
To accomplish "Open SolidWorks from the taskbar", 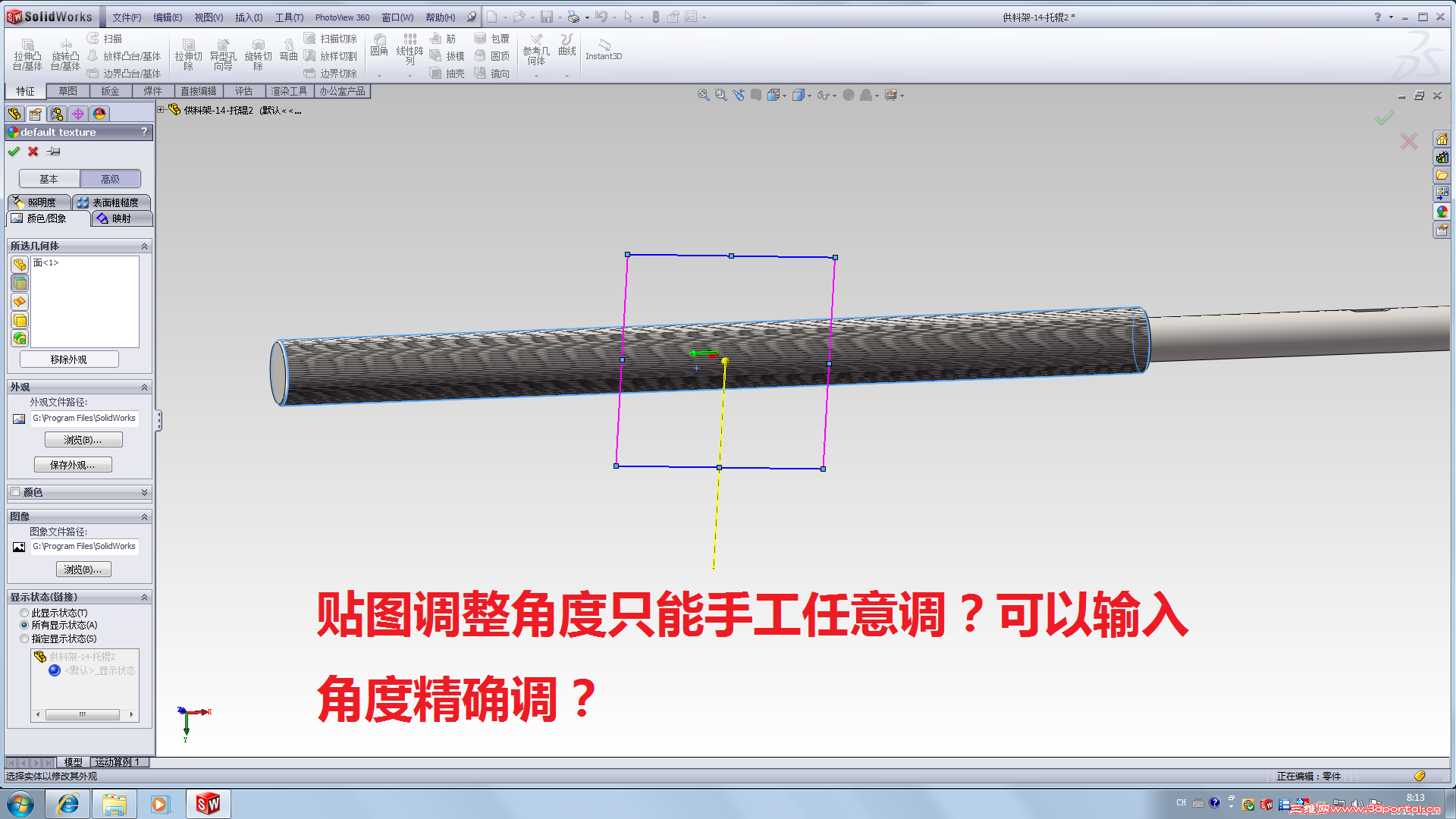I will pos(207,803).
